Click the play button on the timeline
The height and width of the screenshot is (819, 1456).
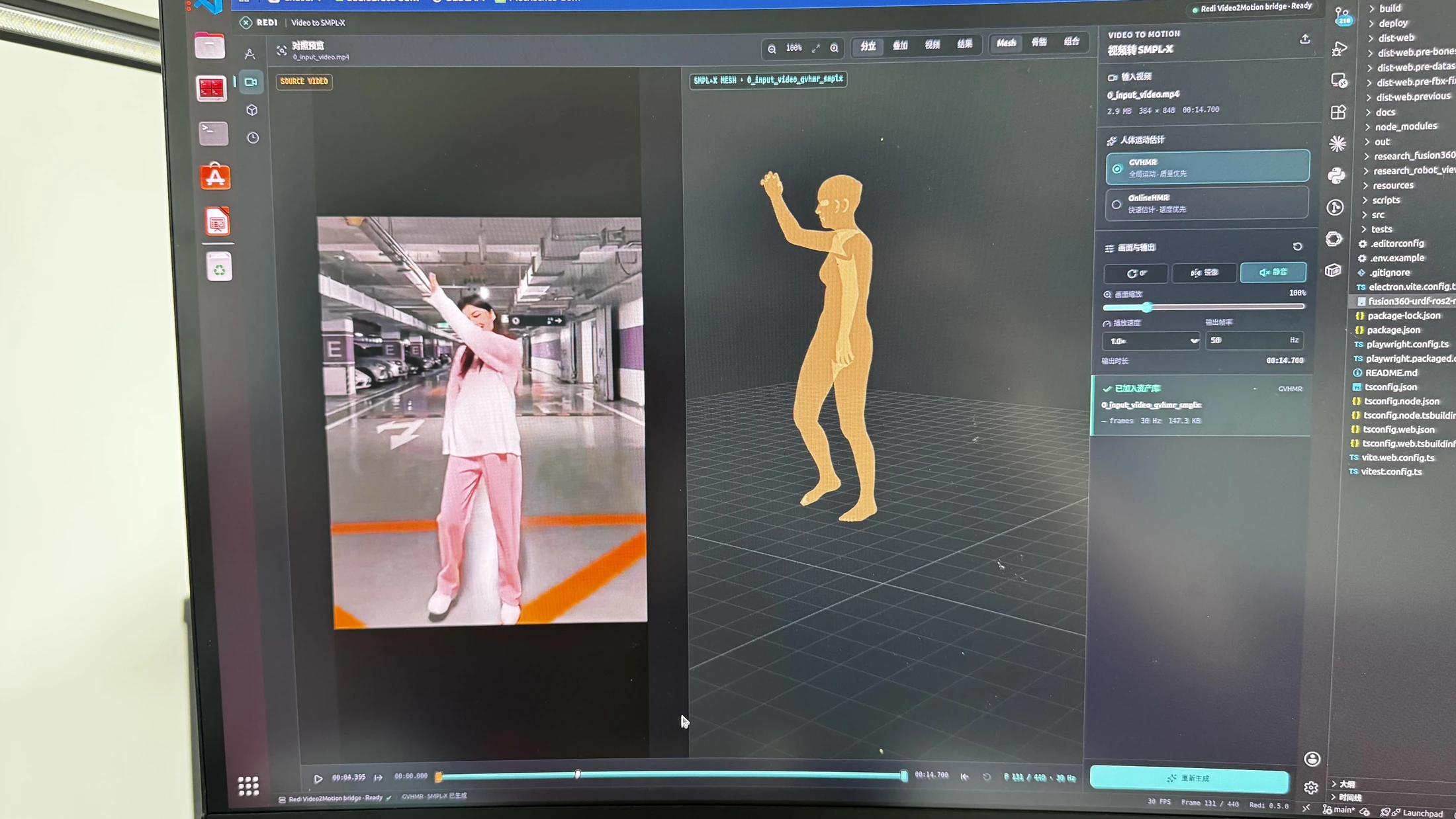pos(318,779)
